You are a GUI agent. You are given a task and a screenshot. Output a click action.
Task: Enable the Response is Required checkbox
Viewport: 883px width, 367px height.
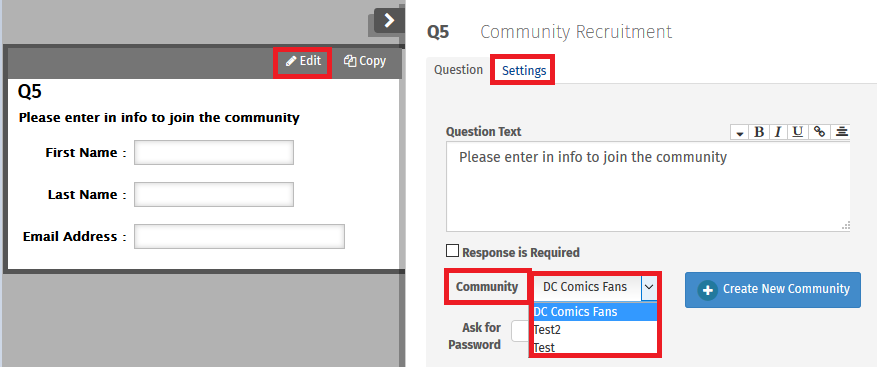click(x=452, y=251)
